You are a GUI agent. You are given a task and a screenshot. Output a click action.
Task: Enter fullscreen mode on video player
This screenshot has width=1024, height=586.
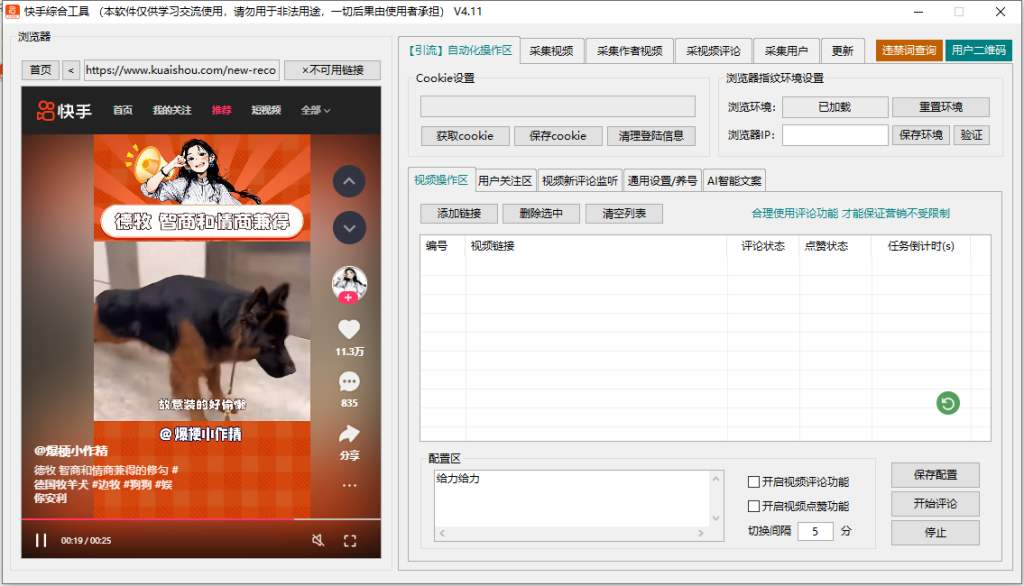(x=350, y=540)
